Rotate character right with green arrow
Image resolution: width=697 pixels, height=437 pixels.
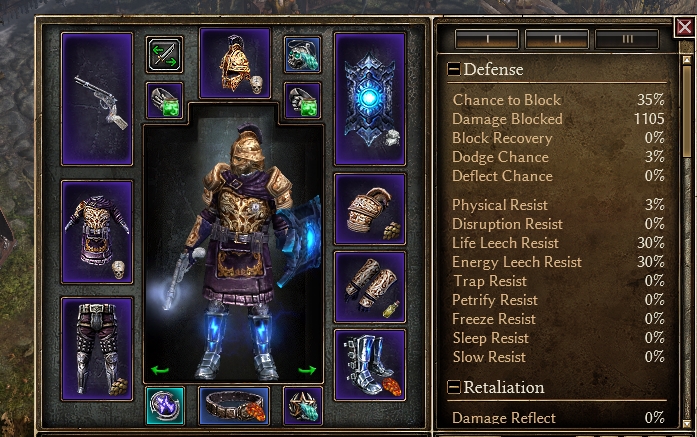307,370
